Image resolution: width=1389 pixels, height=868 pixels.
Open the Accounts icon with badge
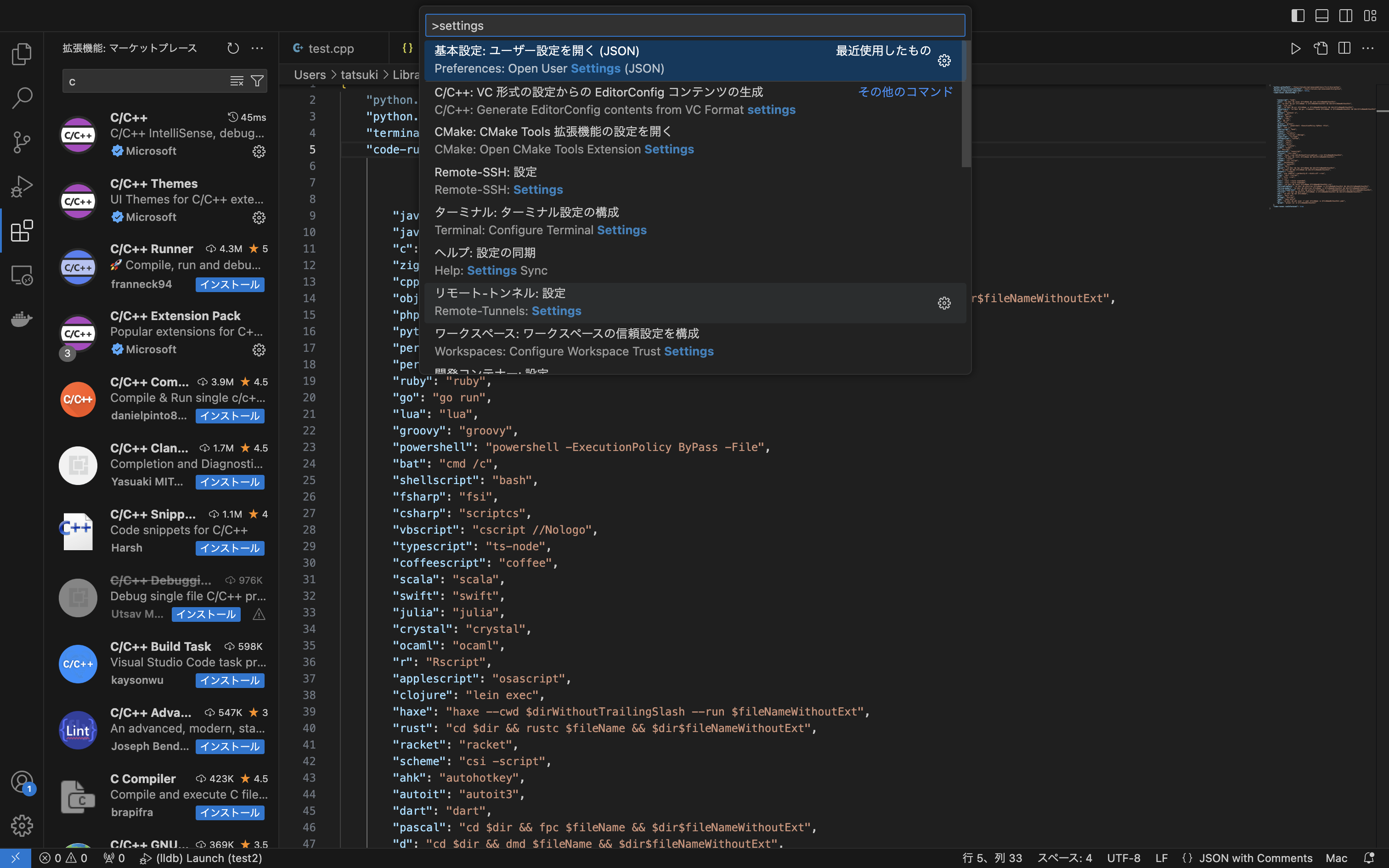click(x=22, y=782)
